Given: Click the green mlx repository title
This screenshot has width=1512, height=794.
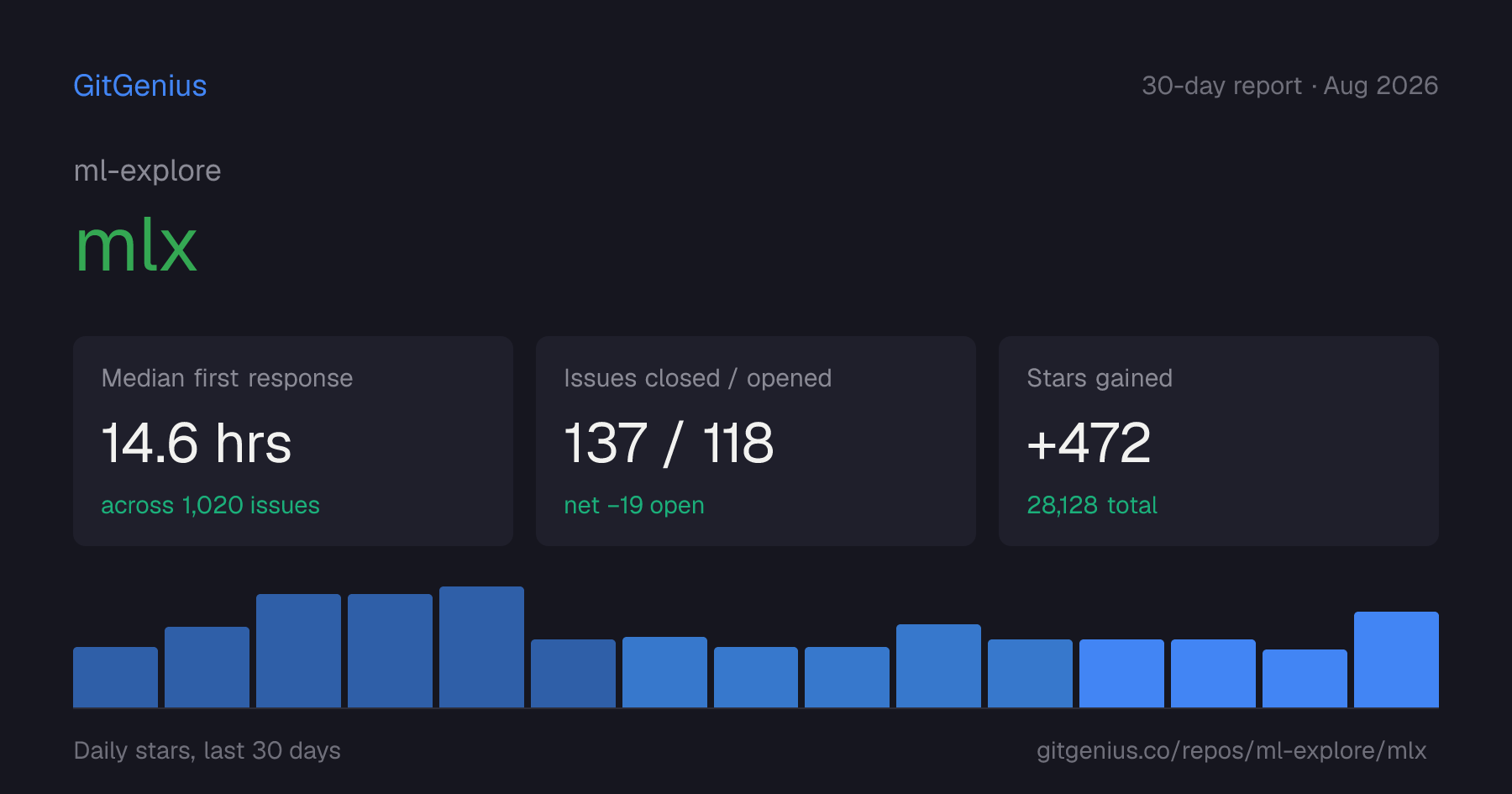Looking at the screenshot, I should [x=136, y=245].
